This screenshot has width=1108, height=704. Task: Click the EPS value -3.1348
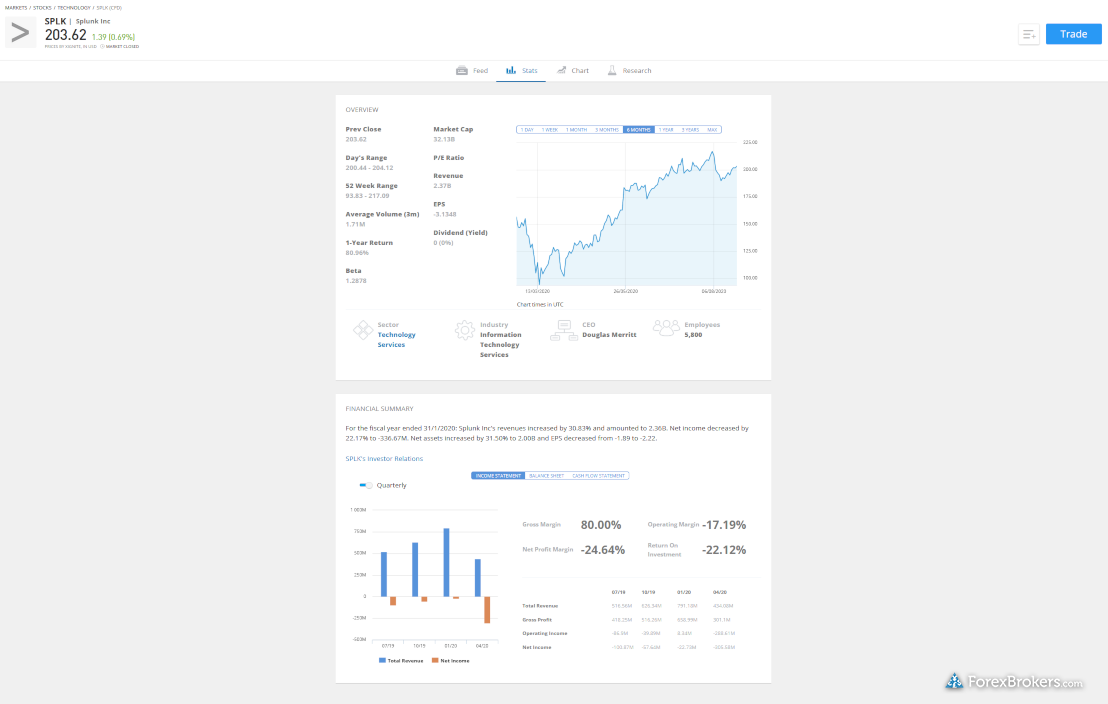(444, 214)
